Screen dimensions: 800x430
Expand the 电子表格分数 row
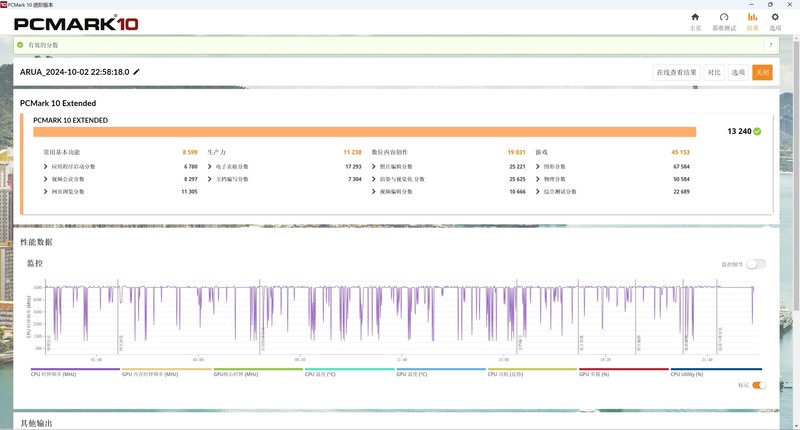coord(209,167)
